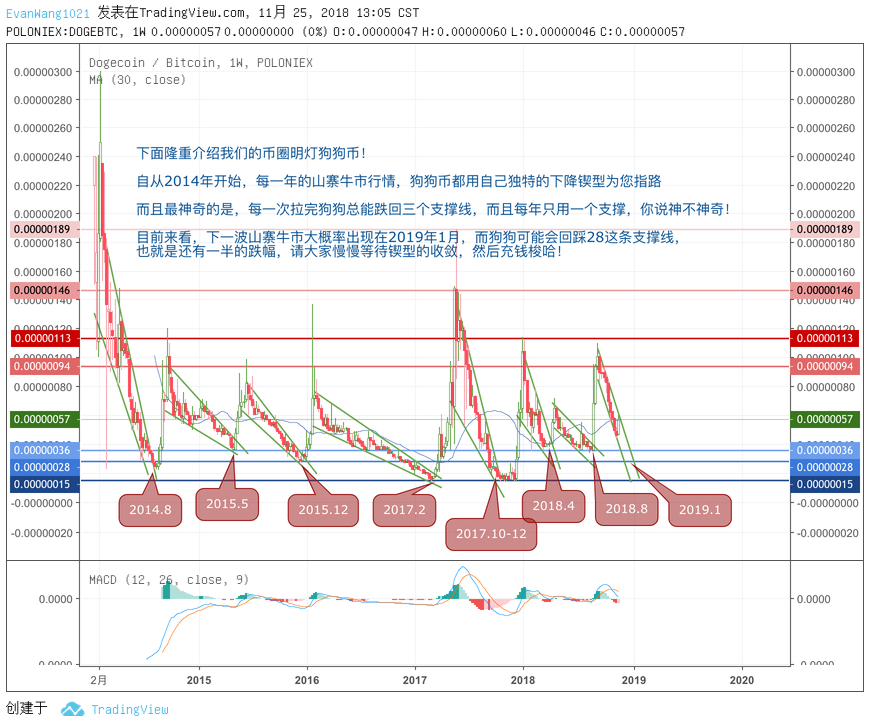Viewport: 870px width, 728px height.
Task: Click the 0.00000189 price tag on left axis
Action: 45,229
